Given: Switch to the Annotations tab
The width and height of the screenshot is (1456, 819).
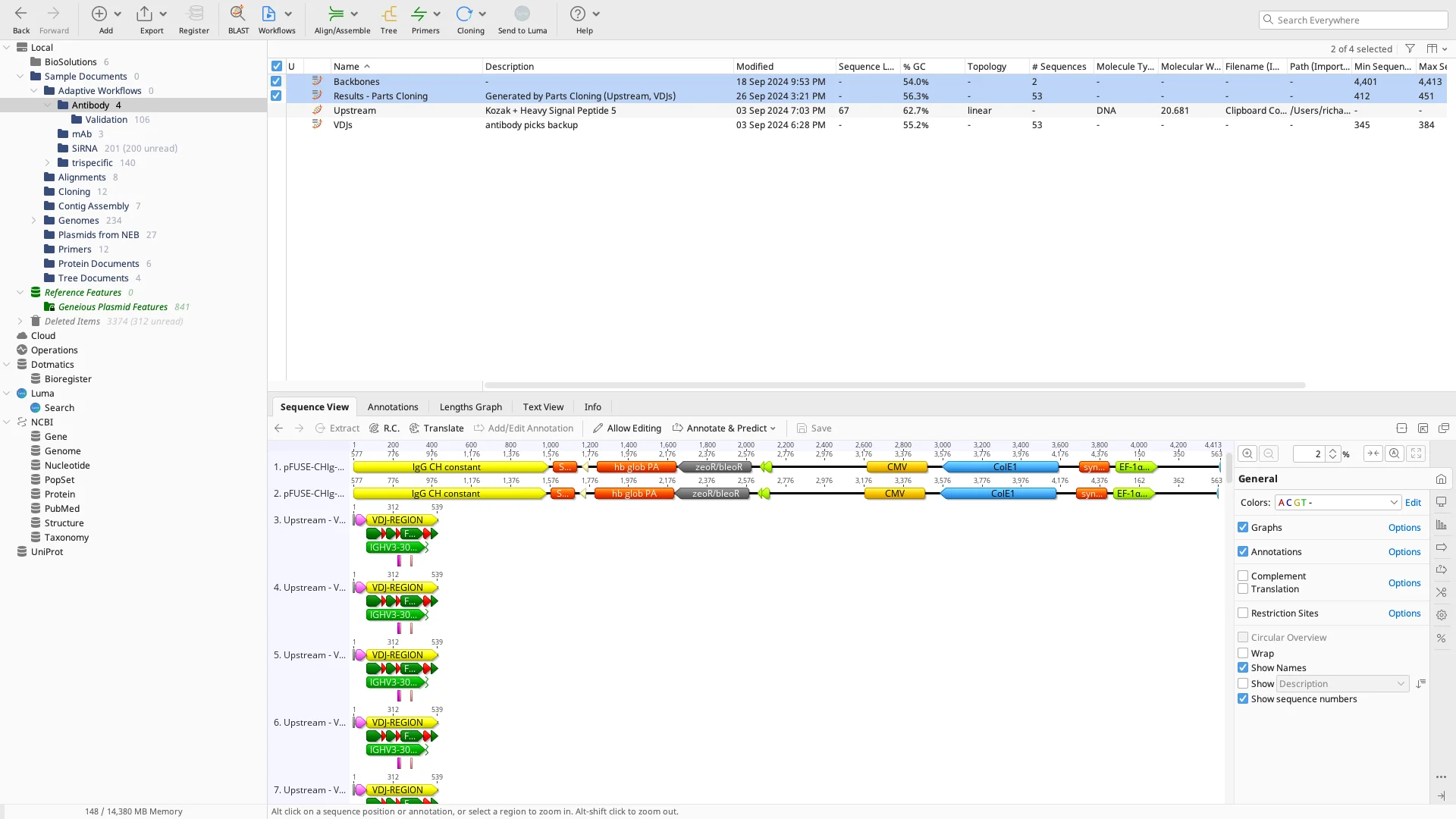Looking at the screenshot, I should tap(393, 406).
